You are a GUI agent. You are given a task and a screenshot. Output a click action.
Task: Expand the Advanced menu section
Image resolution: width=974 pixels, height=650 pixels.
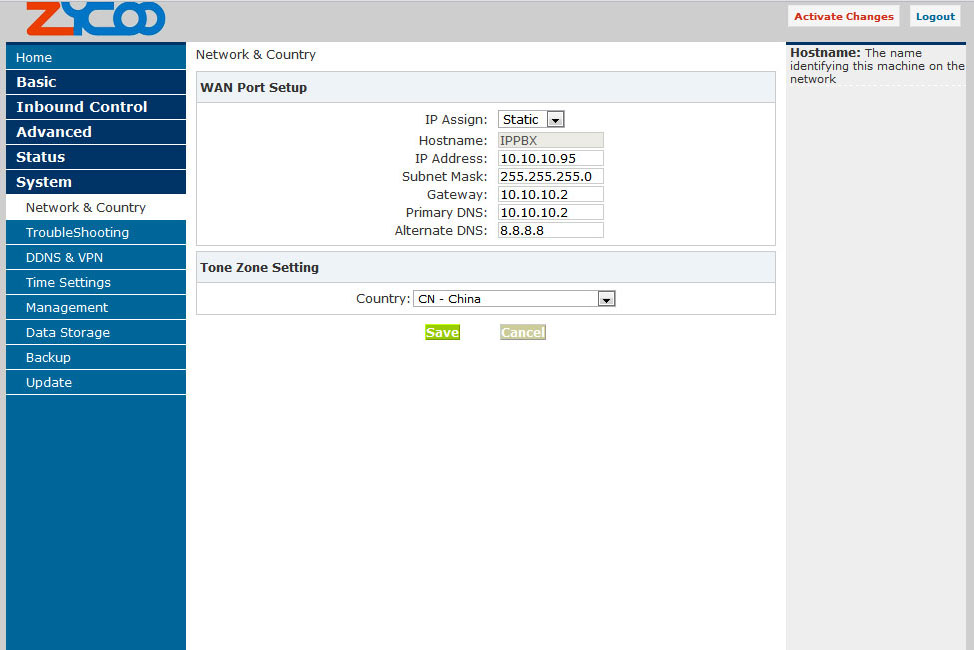pyautogui.click(x=95, y=132)
